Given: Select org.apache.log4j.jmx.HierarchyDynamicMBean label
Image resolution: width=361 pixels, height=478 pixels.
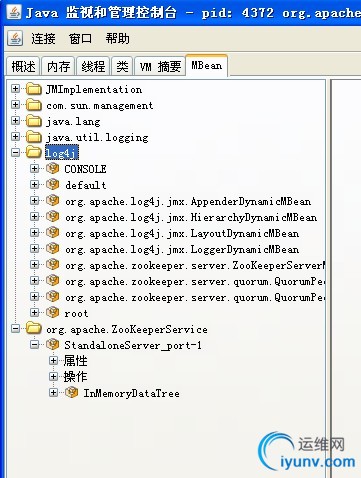Looking at the screenshot, I should click(x=191, y=217).
